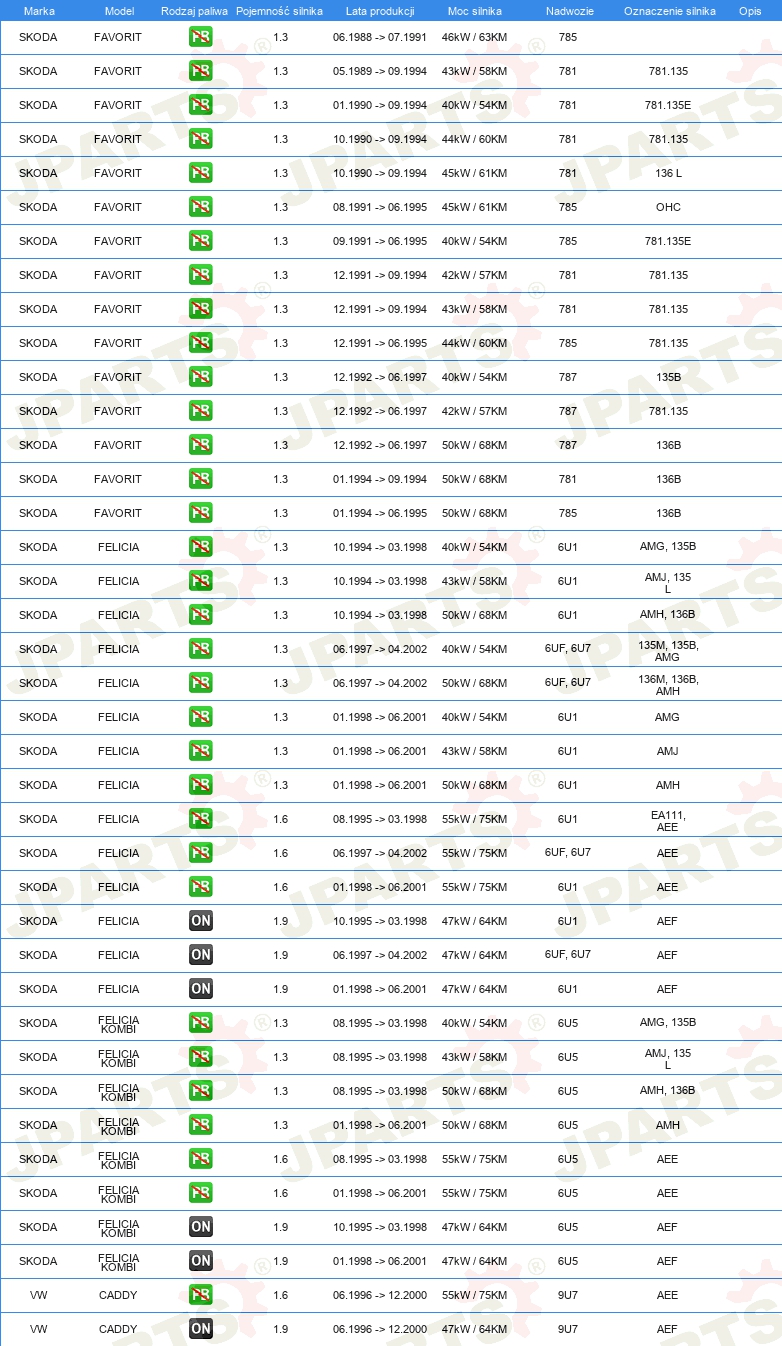Image resolution: width=782 pixels, height=1346 pixels.
Task: Select petrol icon in FAVORIT 09.1991 row
Action: coord(200,242)
